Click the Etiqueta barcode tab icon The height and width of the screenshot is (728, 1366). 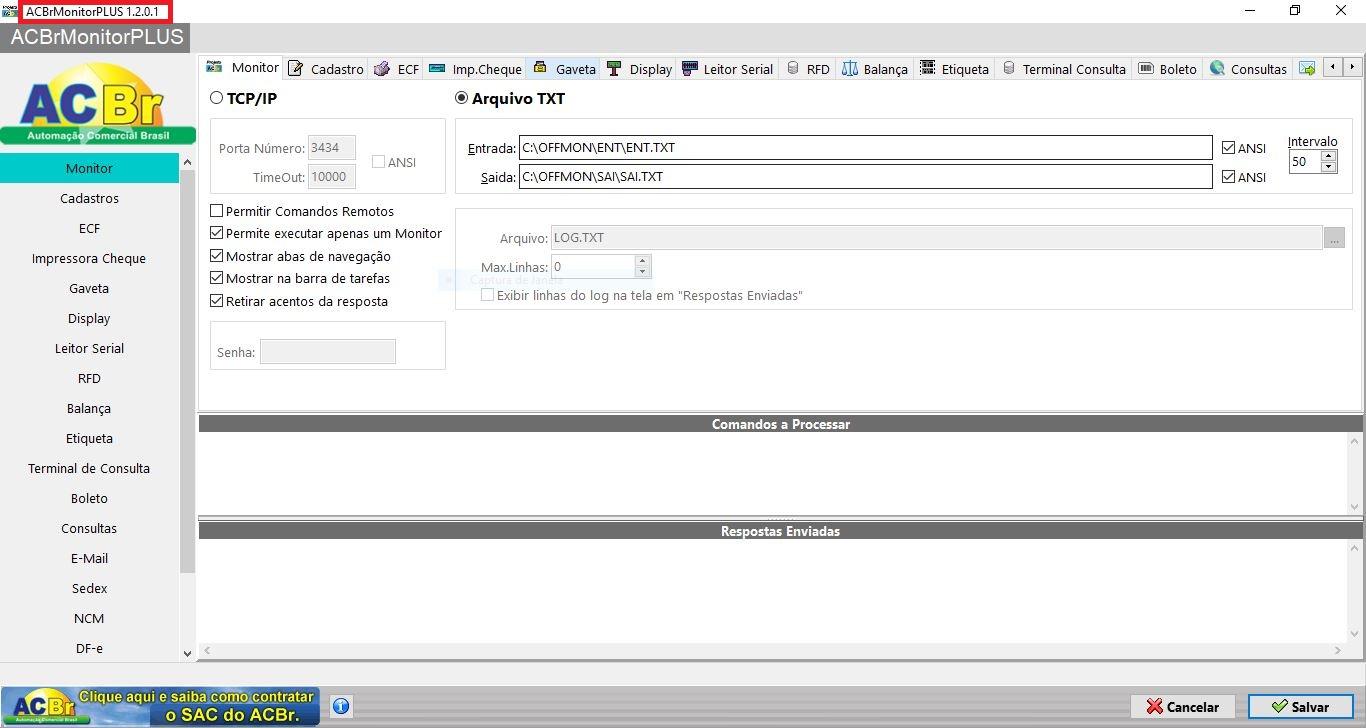[x=927, y=68]
